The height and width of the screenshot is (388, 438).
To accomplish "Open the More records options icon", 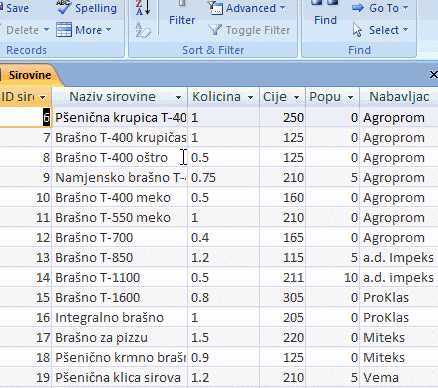I will [x=64, y=30].
